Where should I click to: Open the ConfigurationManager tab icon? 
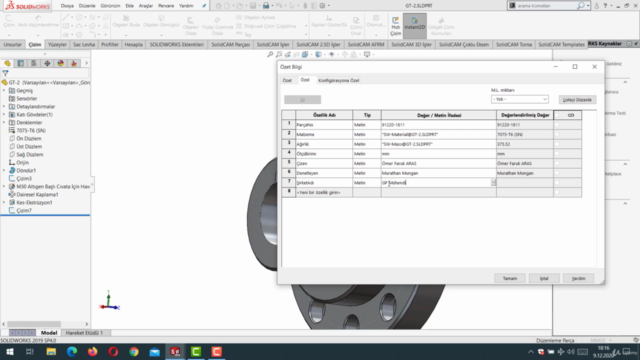click(34, 63)
